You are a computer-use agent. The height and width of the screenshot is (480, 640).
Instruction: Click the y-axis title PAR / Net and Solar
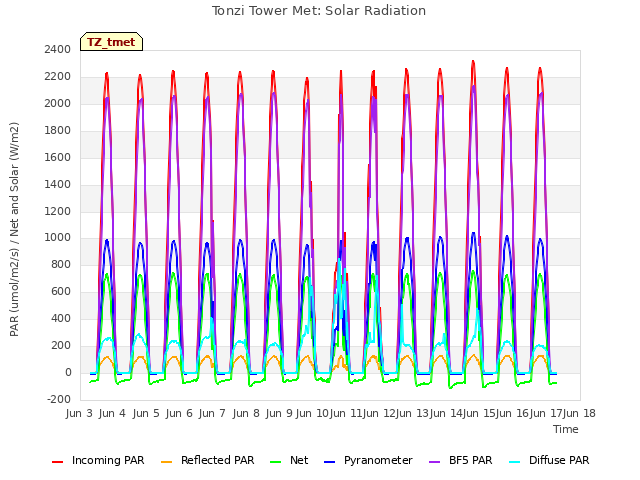pyautogui.click(x=14, y=229)
